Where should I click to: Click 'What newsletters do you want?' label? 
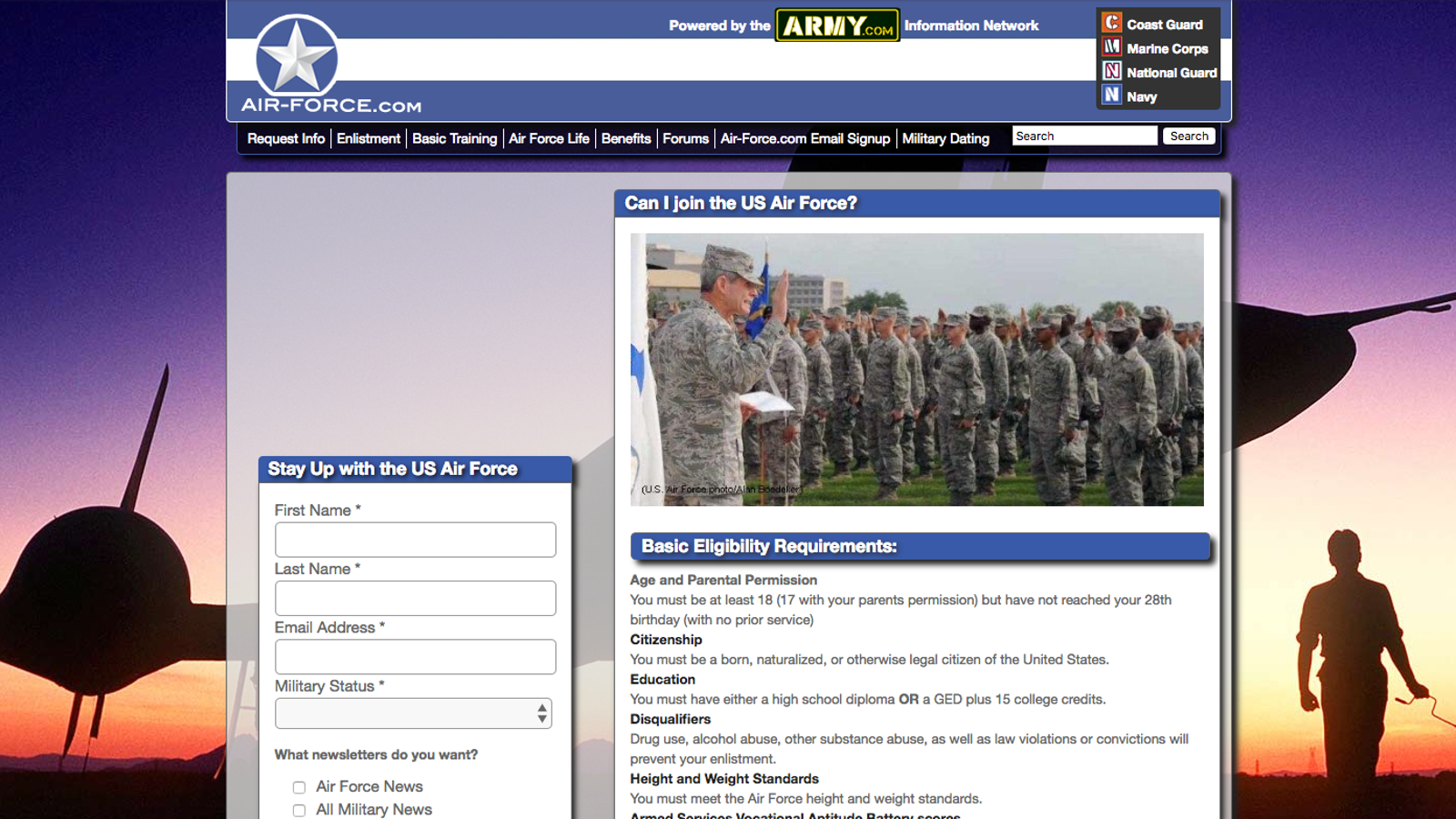(x=376, y=754)
